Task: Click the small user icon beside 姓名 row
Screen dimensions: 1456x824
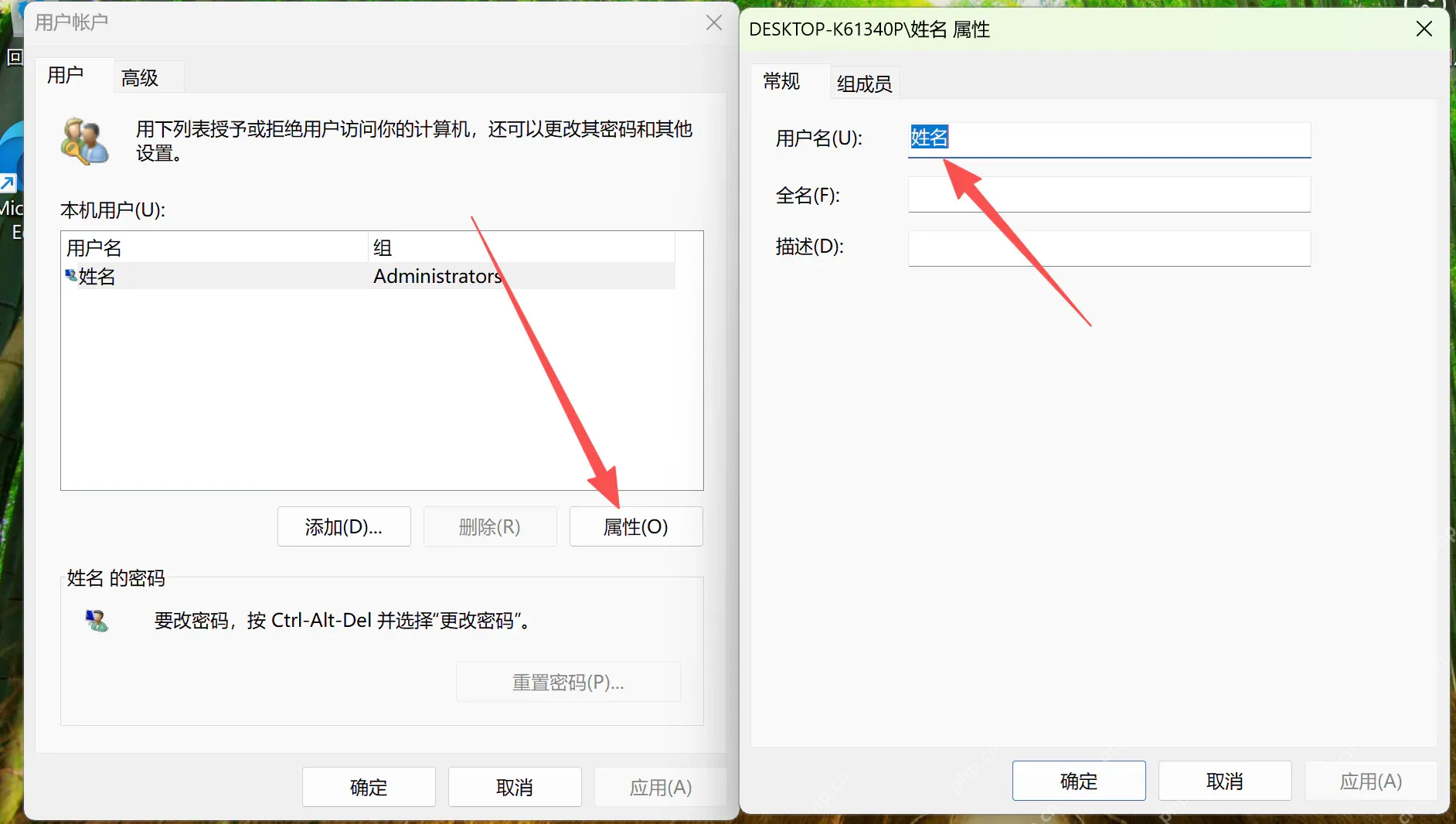Action: pos(71,275)
